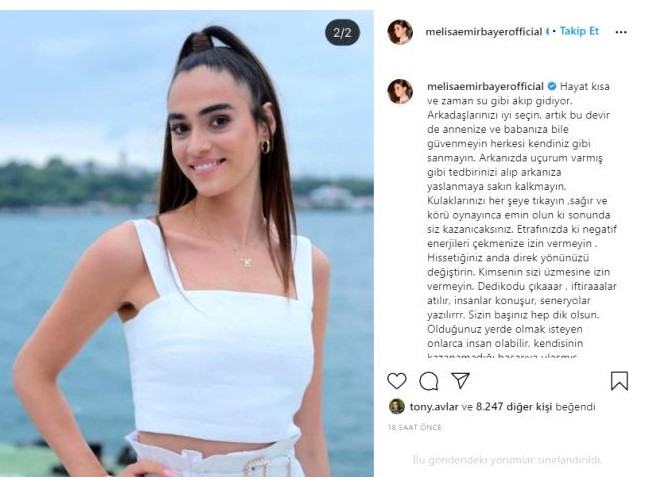Open header profile picture of melisaemirbayerofficial
This screenshot has height=483, width=654.
[400, 32]
